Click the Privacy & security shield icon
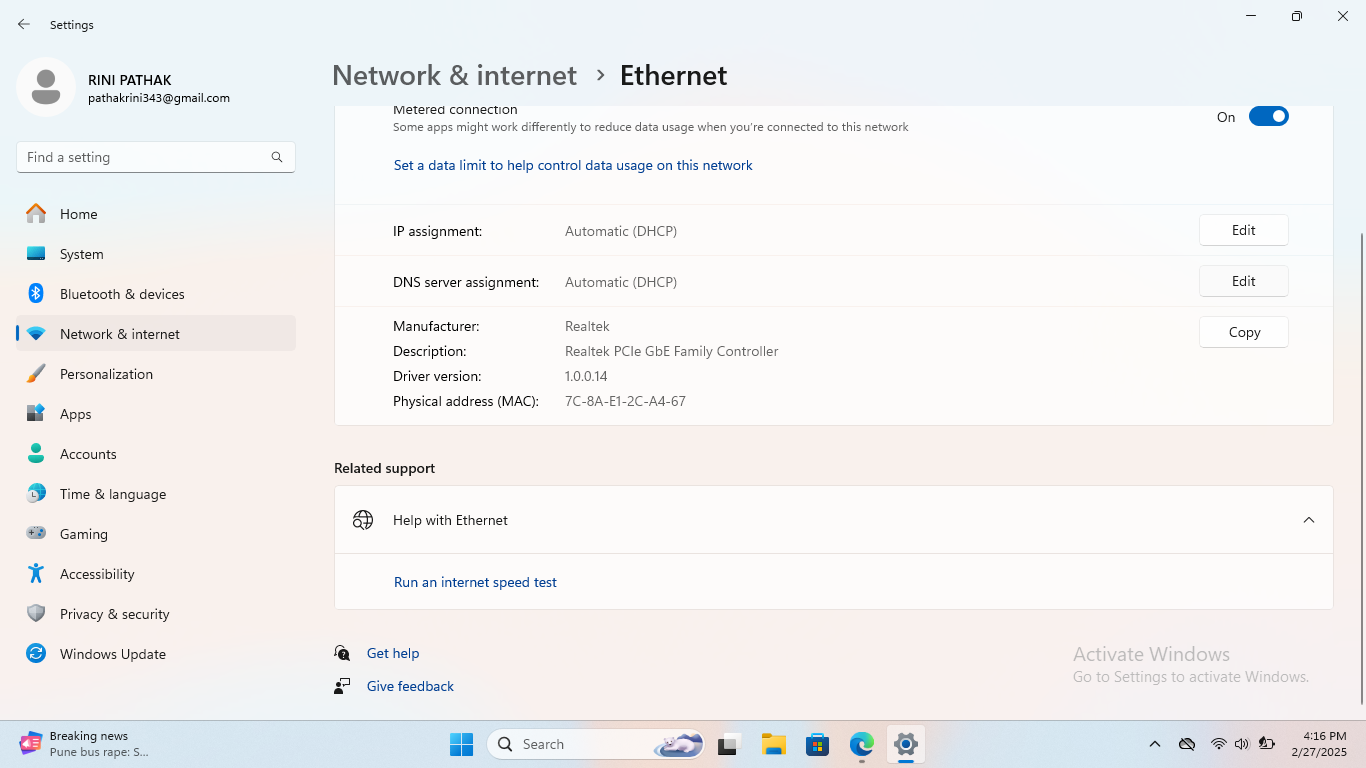The image size is (1366, 768). pos(36,614)
